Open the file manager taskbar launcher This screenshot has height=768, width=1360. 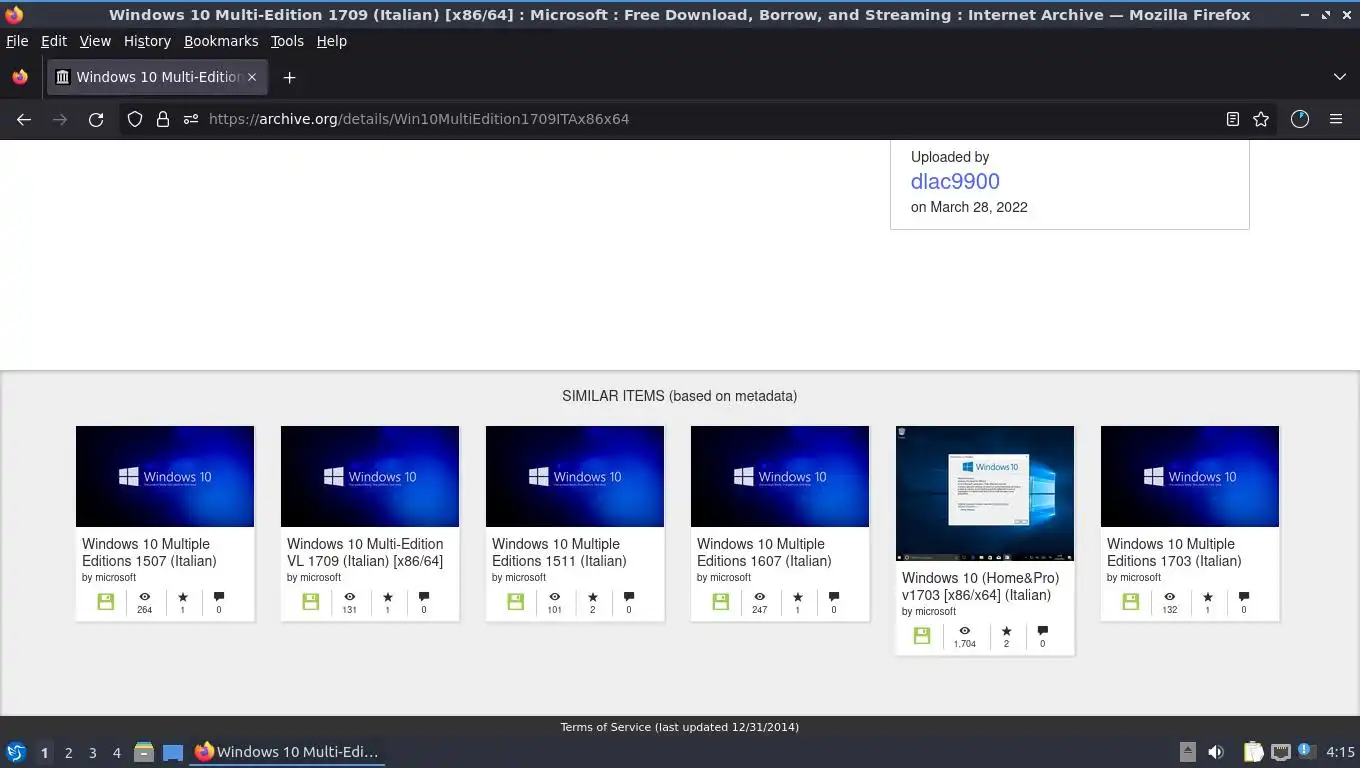click(144, 752)
